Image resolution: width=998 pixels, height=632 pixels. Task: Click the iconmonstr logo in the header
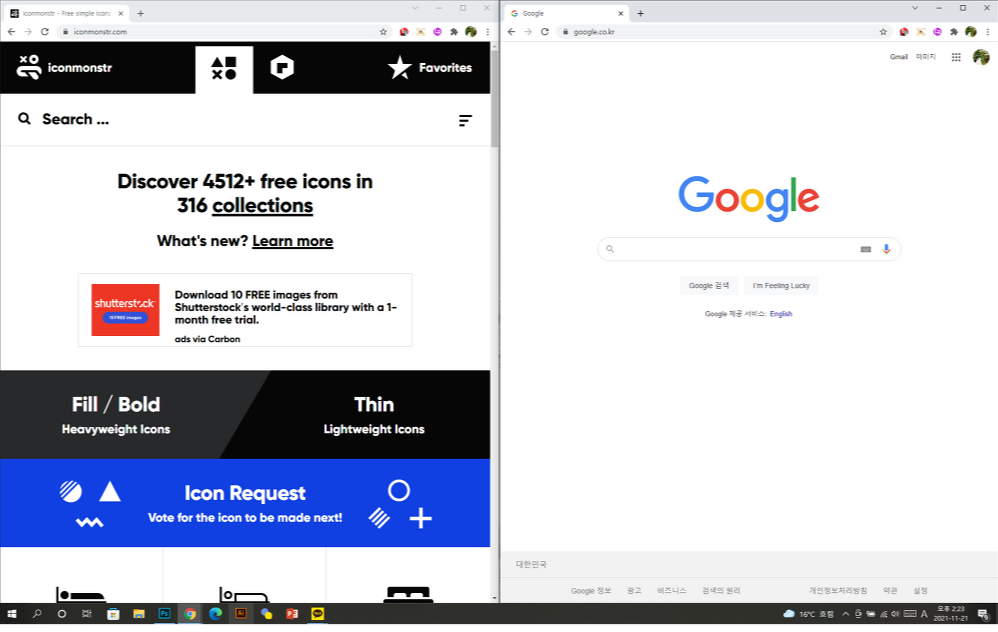point(64,67)
